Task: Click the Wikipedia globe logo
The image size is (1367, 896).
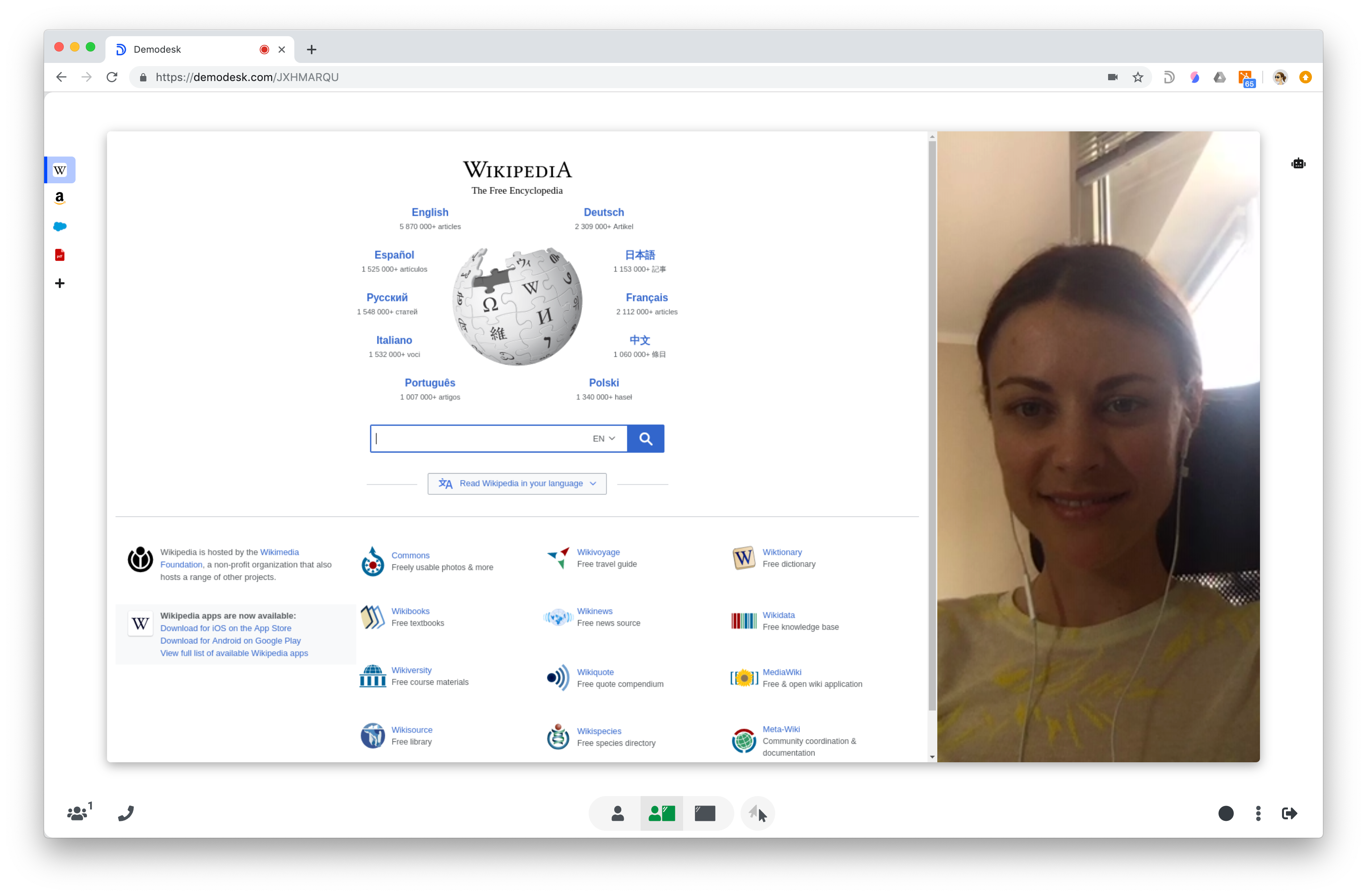Action: 517,306
